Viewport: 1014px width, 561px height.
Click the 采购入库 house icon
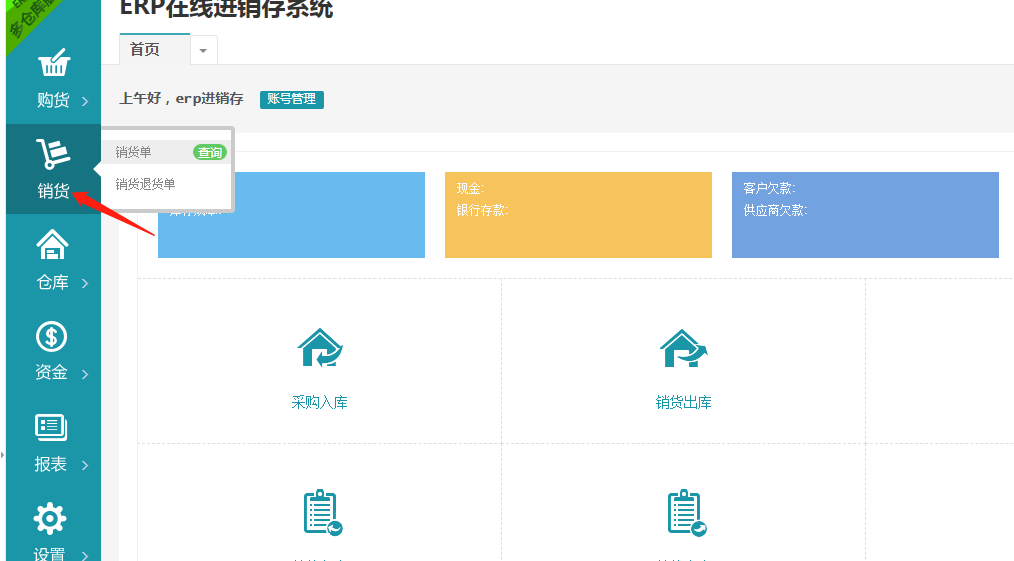[x=319, y=350]
